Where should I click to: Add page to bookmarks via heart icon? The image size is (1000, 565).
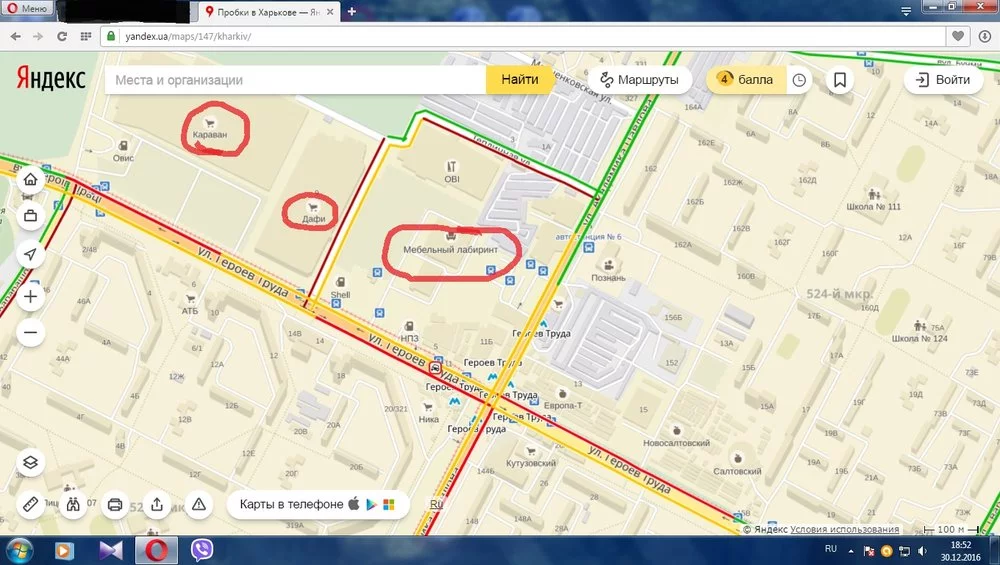click(x=958, y=36)
